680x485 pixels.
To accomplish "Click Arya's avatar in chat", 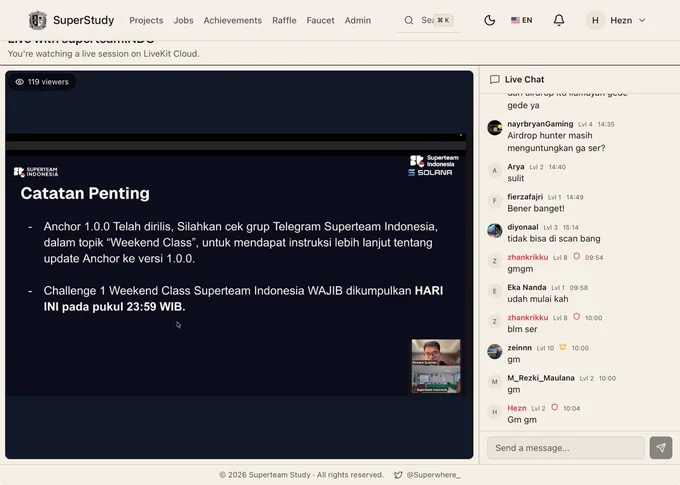I will 494,170.
